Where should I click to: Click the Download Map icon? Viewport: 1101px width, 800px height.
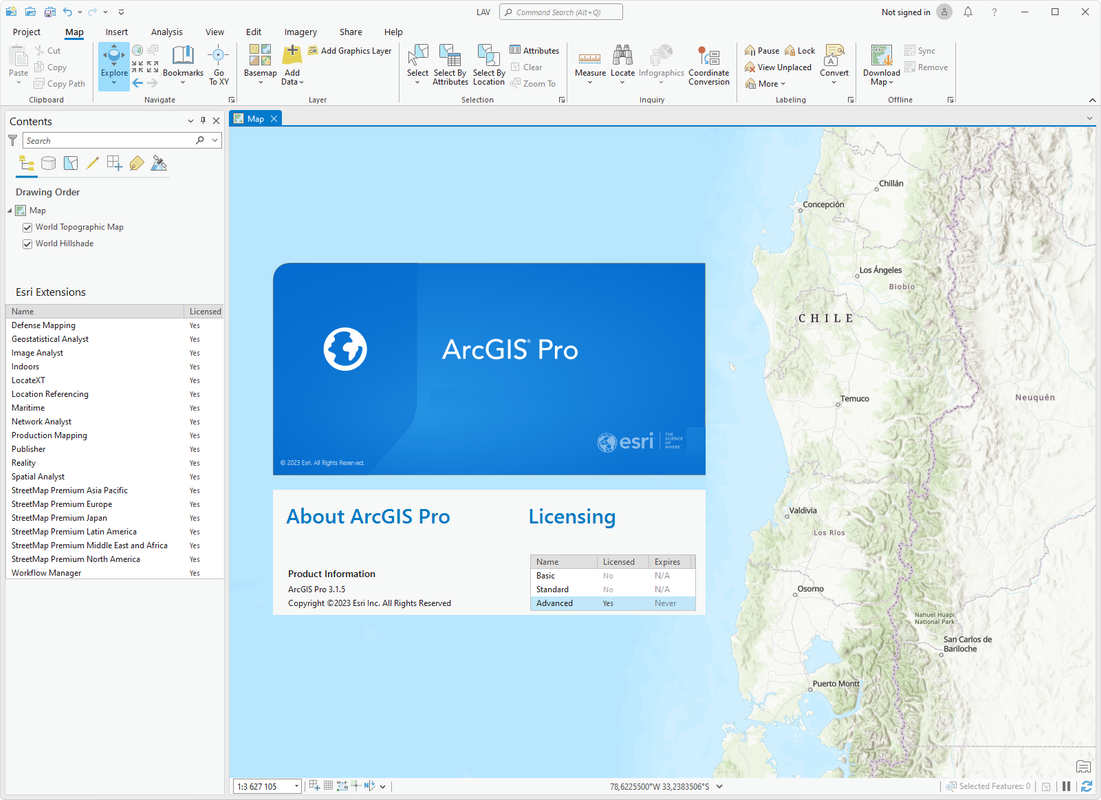pos(881,55)
